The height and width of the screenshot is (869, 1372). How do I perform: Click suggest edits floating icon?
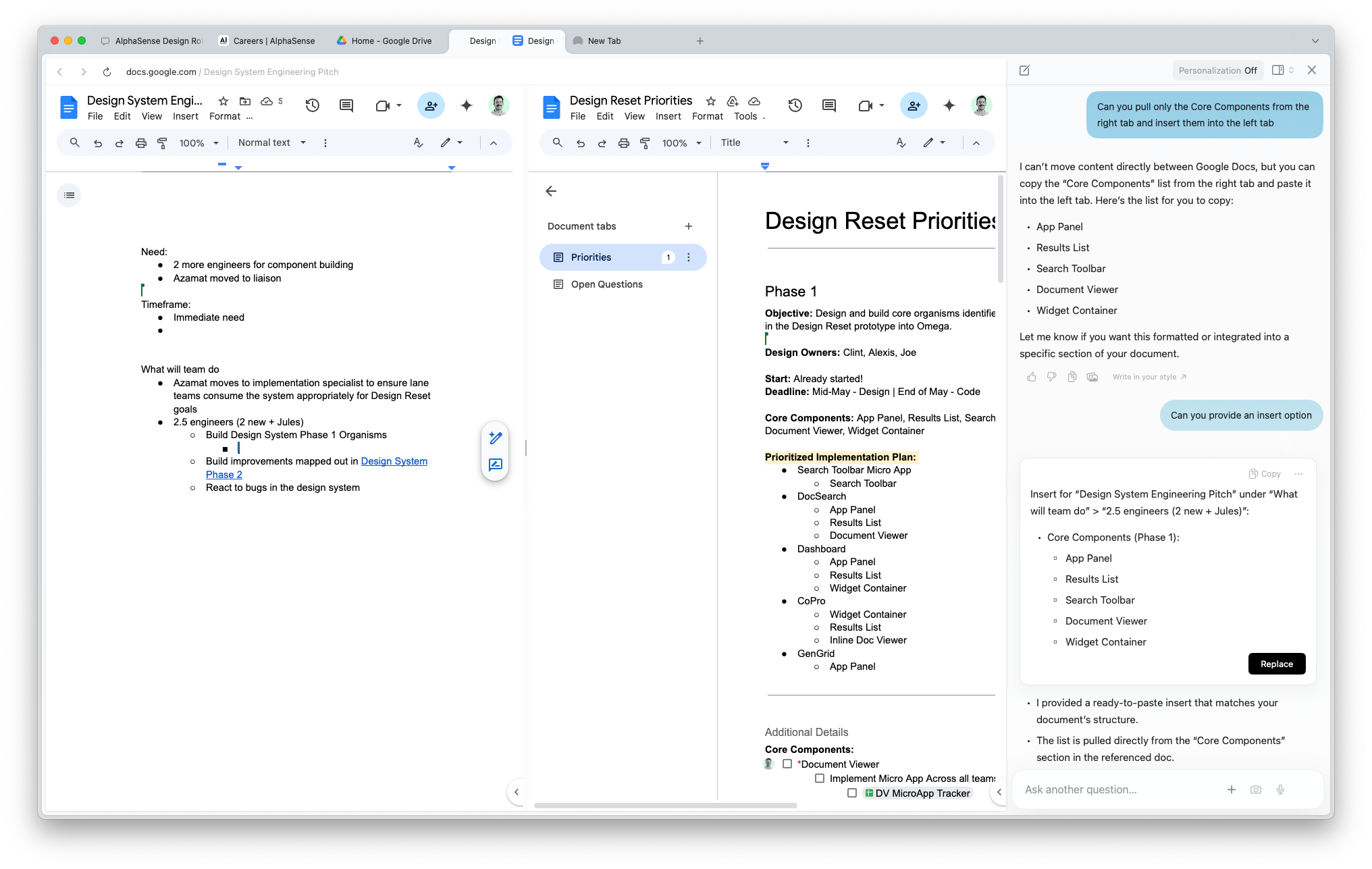tap(495, 465)
